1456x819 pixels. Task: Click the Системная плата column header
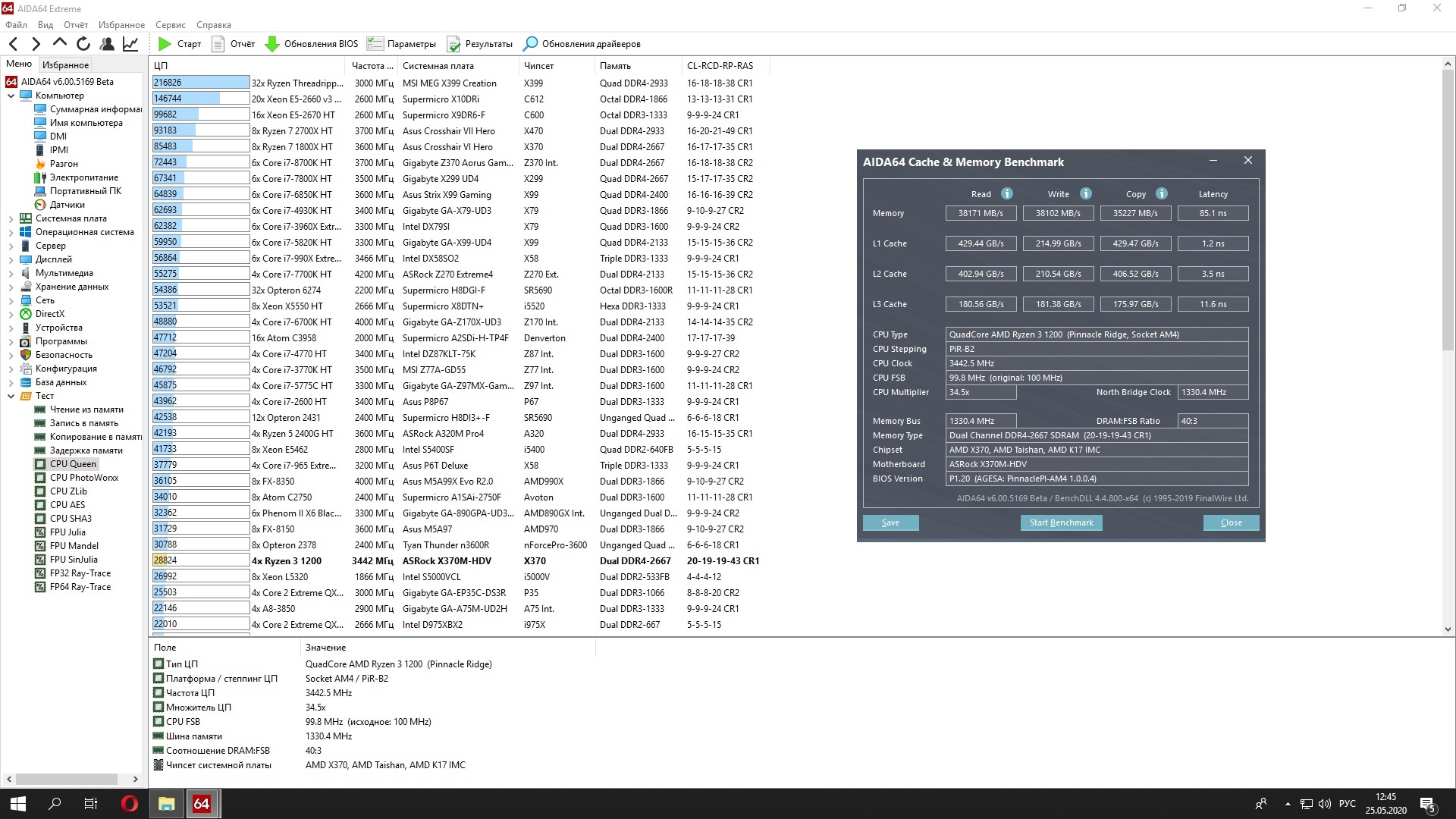click(458, 66)
